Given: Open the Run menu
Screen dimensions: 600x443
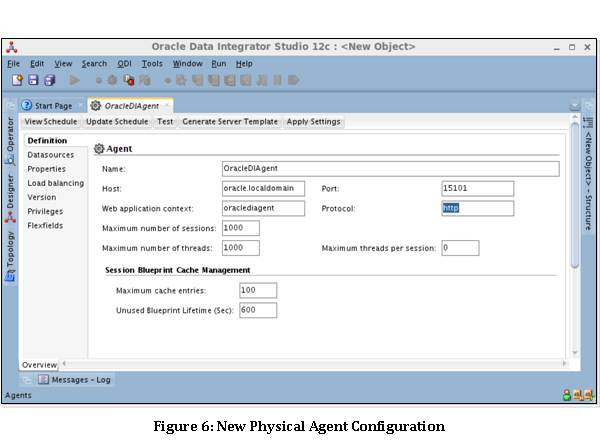Looking at the screenshot, I should click(x=218, y=64).
